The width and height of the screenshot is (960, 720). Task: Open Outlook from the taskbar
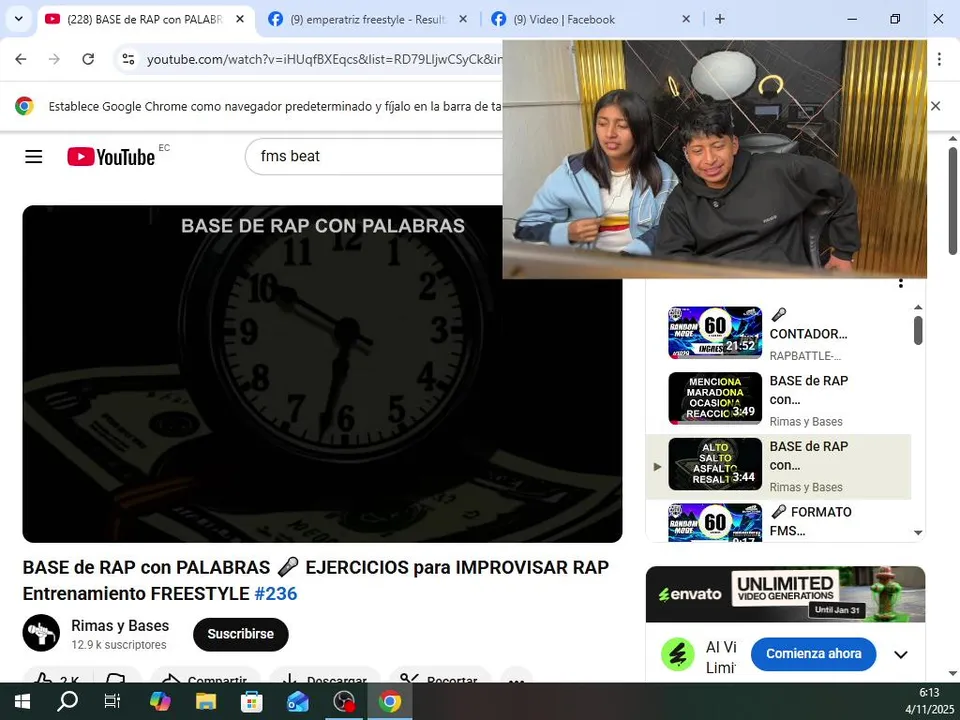pyautogui.click(x=298, y=701)
